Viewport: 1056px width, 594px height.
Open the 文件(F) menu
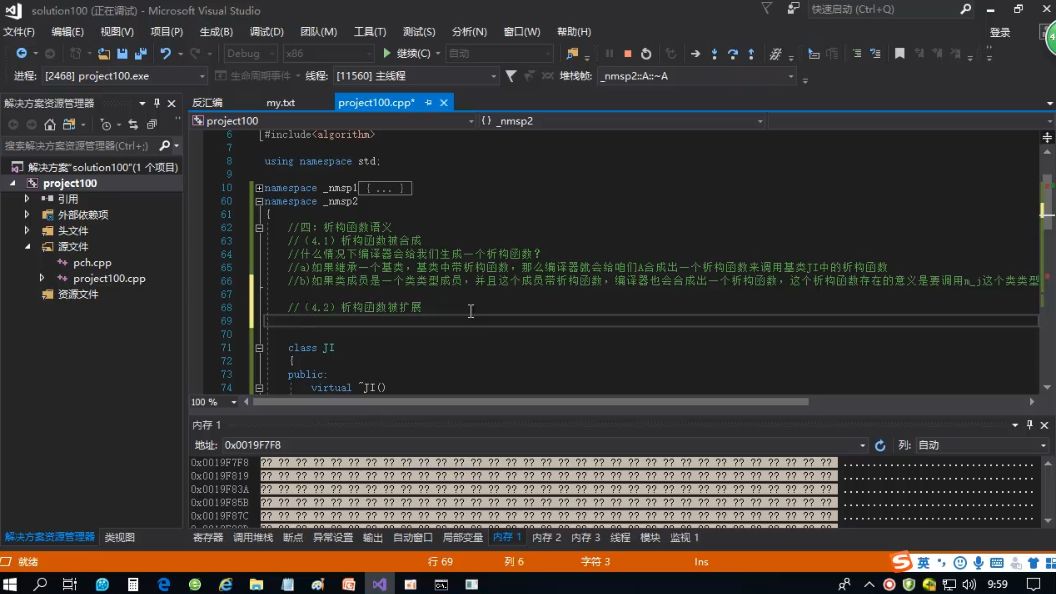point(19,32)
